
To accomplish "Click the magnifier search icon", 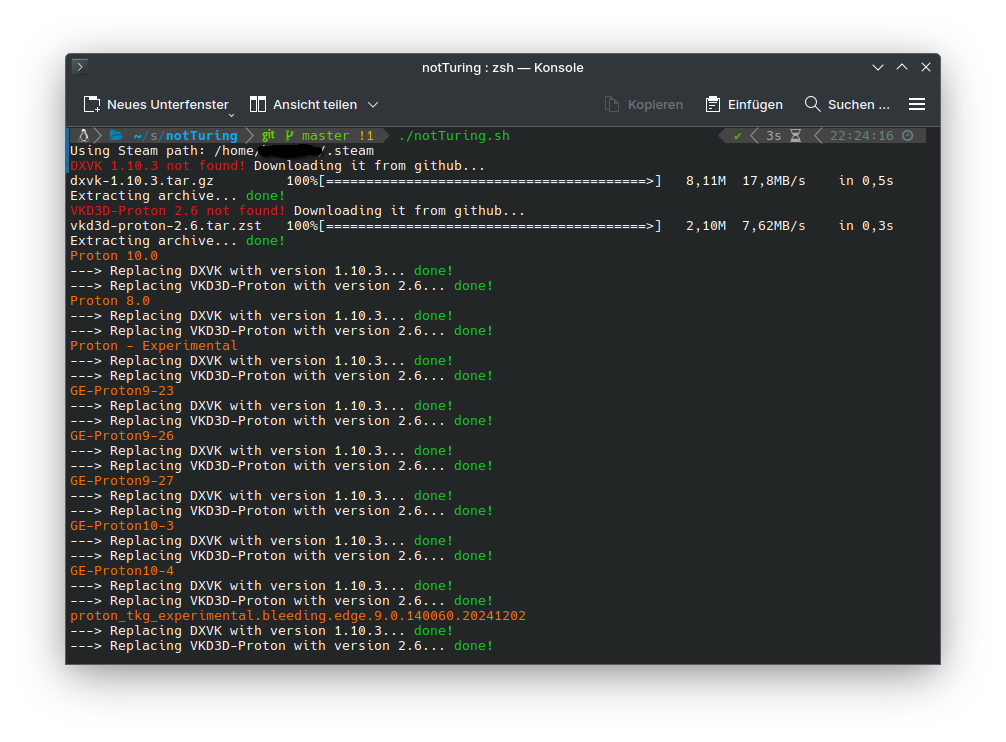I will coord(812,104).
